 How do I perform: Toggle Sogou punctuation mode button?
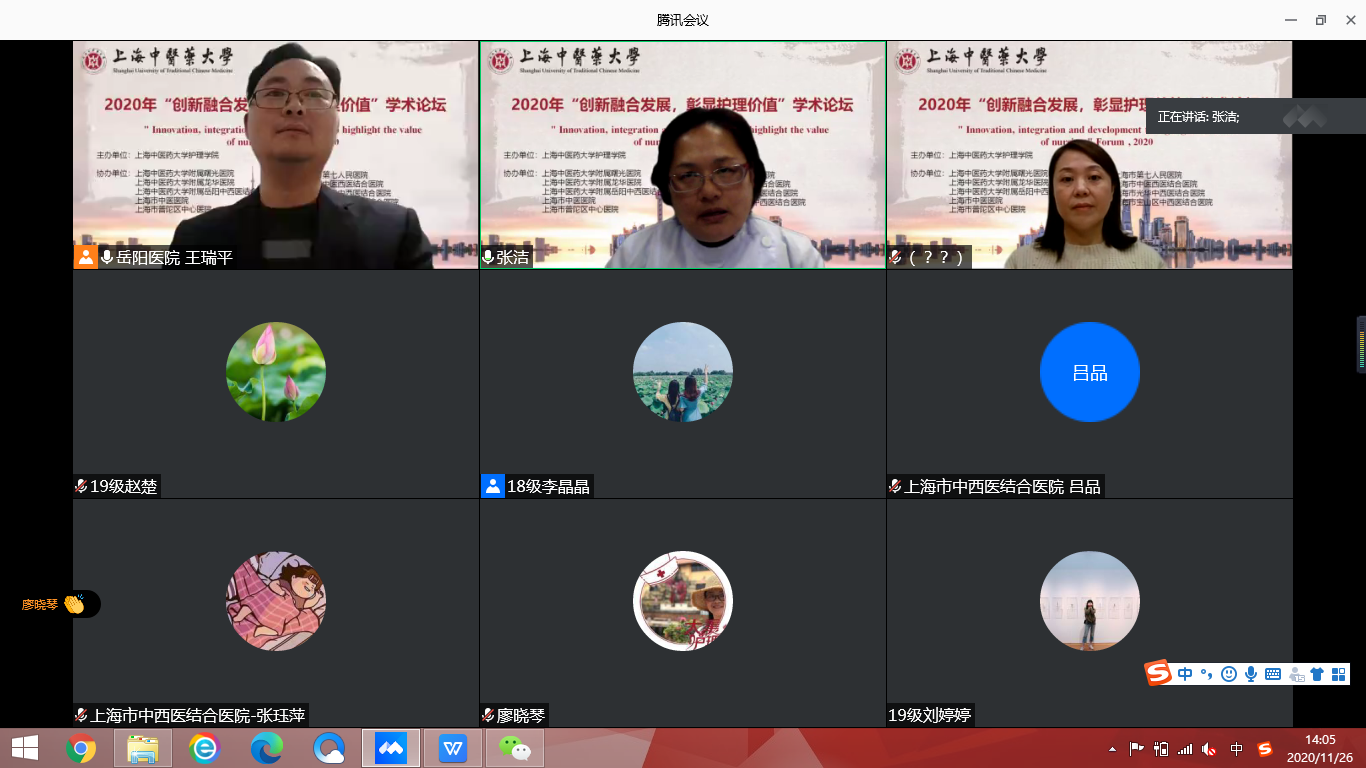coord(1206,674)
